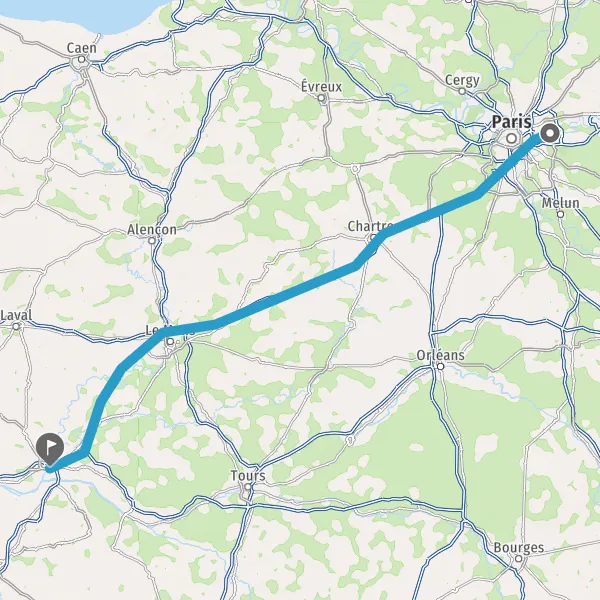Click the blue route line near Chartres
This screenshot has height=600, width=600.
point(383,234)
